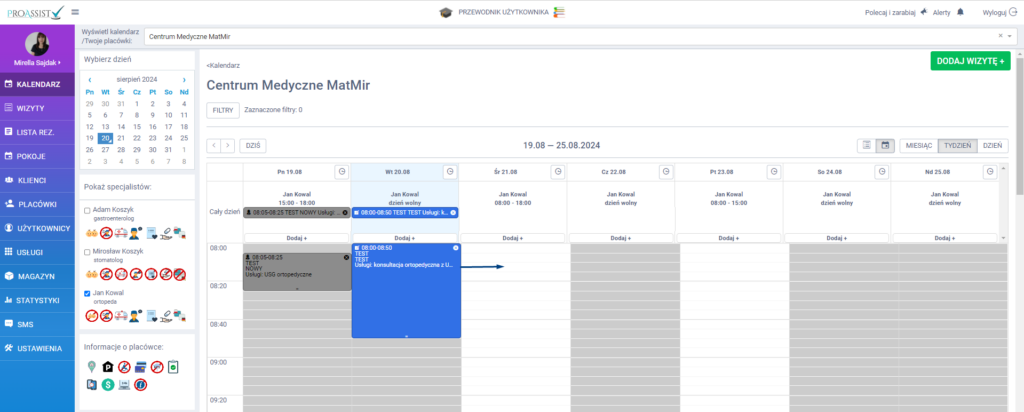Click the green Dodaj wizytę button
This screenshot has height=412, width=1024.
[x=969, y=61]
